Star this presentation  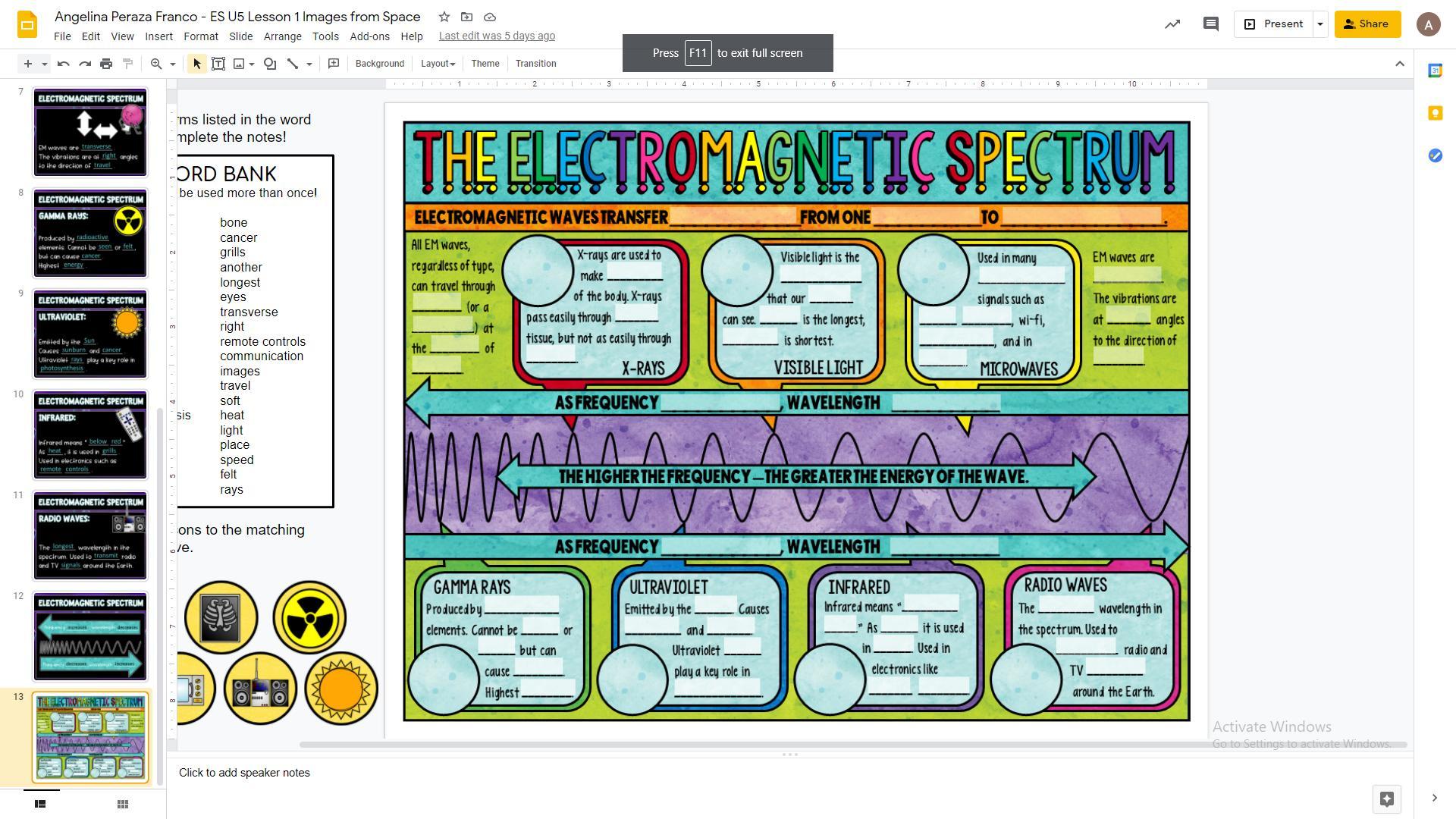[x=444, y=17]
